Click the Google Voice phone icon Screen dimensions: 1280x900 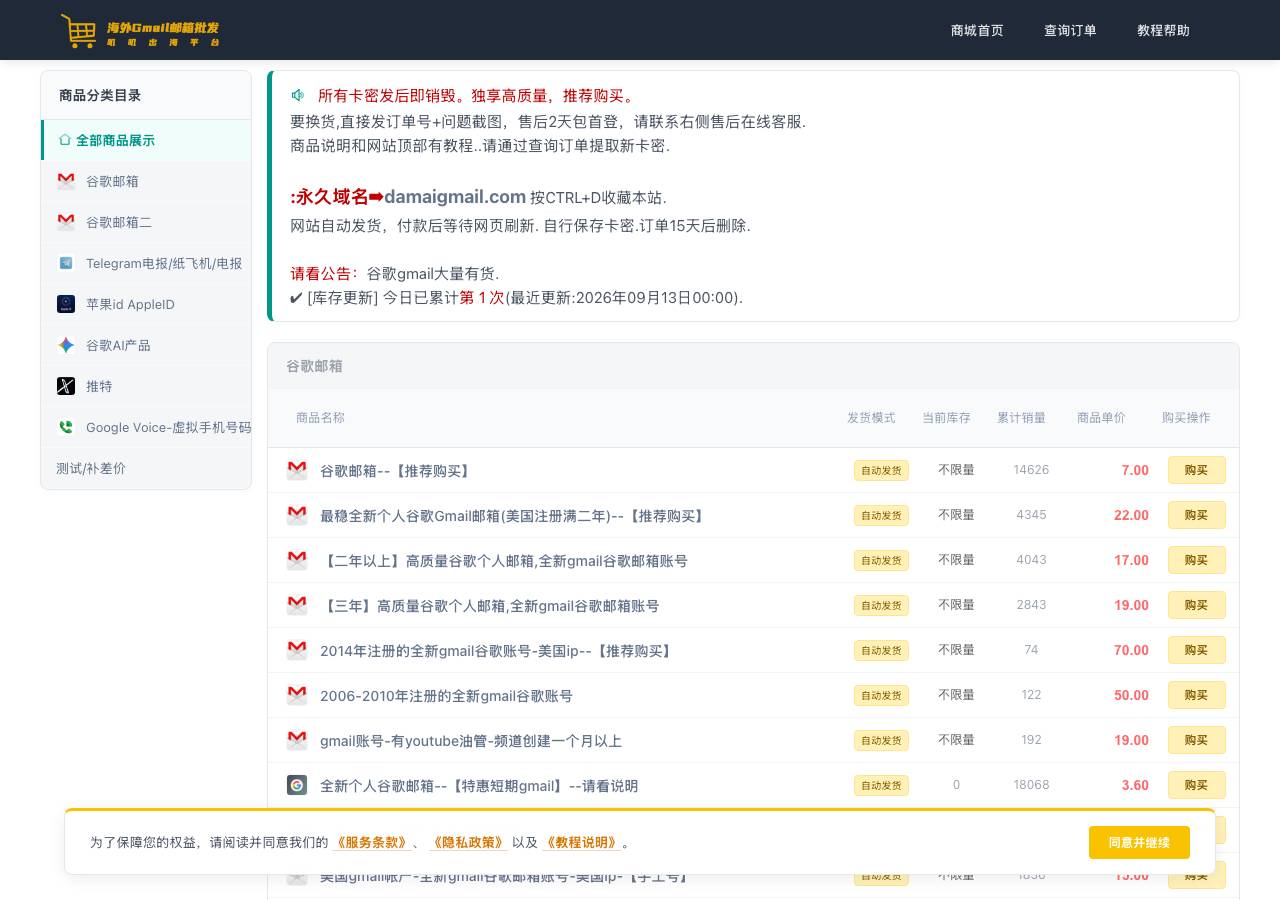pos(66,427)
